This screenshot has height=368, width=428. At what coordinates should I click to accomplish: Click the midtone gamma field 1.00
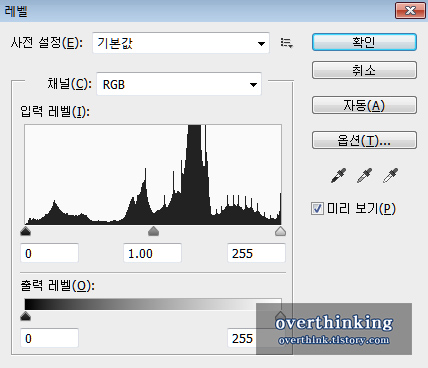(152, 253)
